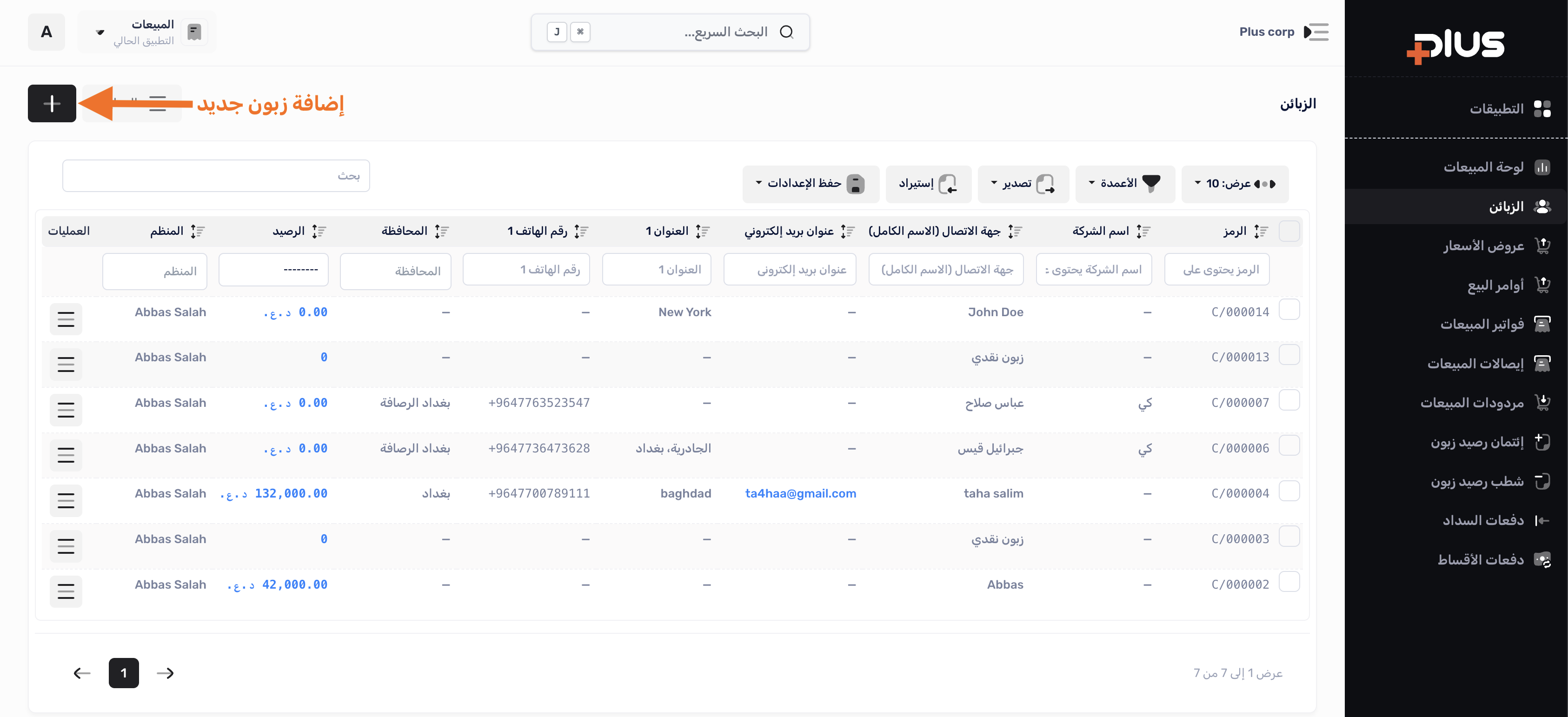
Task: Collapse sidebar using menu icon near Plus corp
Action: tap(1316, 32)
